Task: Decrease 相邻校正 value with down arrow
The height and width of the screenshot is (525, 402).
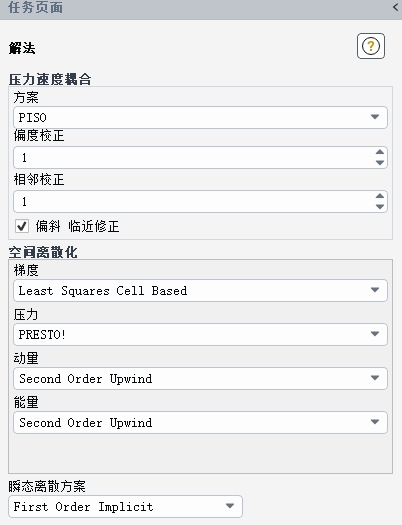Action: pos(380,207)
